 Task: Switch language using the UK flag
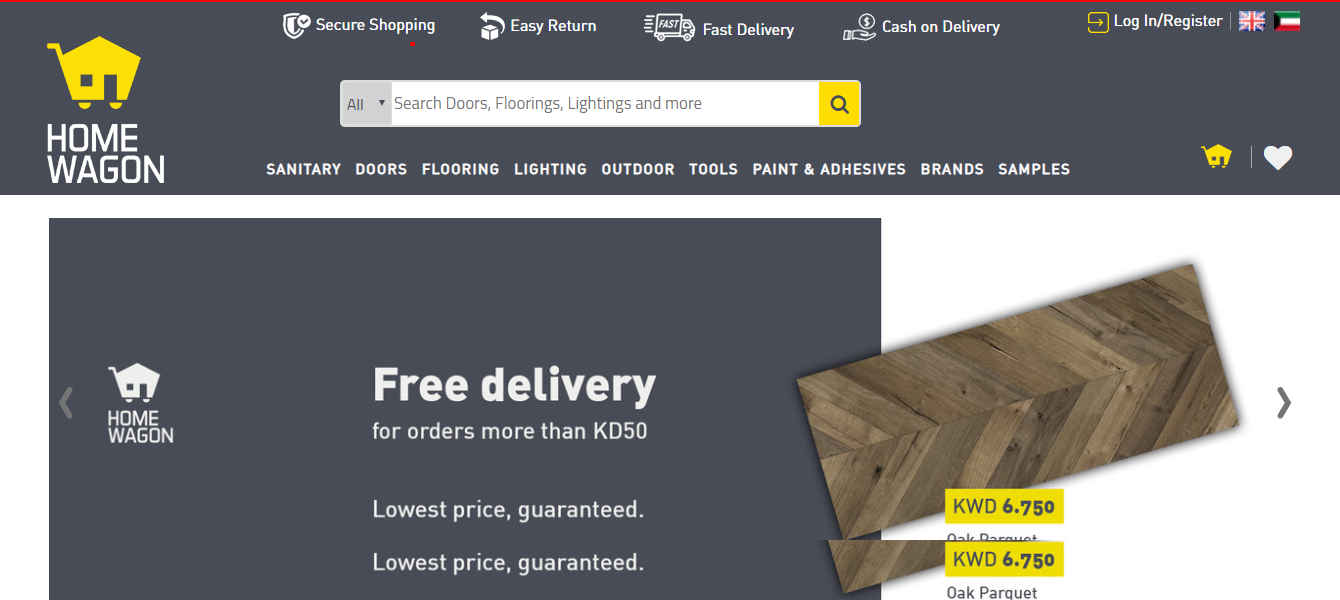pyautogui.click(x=1251, y=21)
